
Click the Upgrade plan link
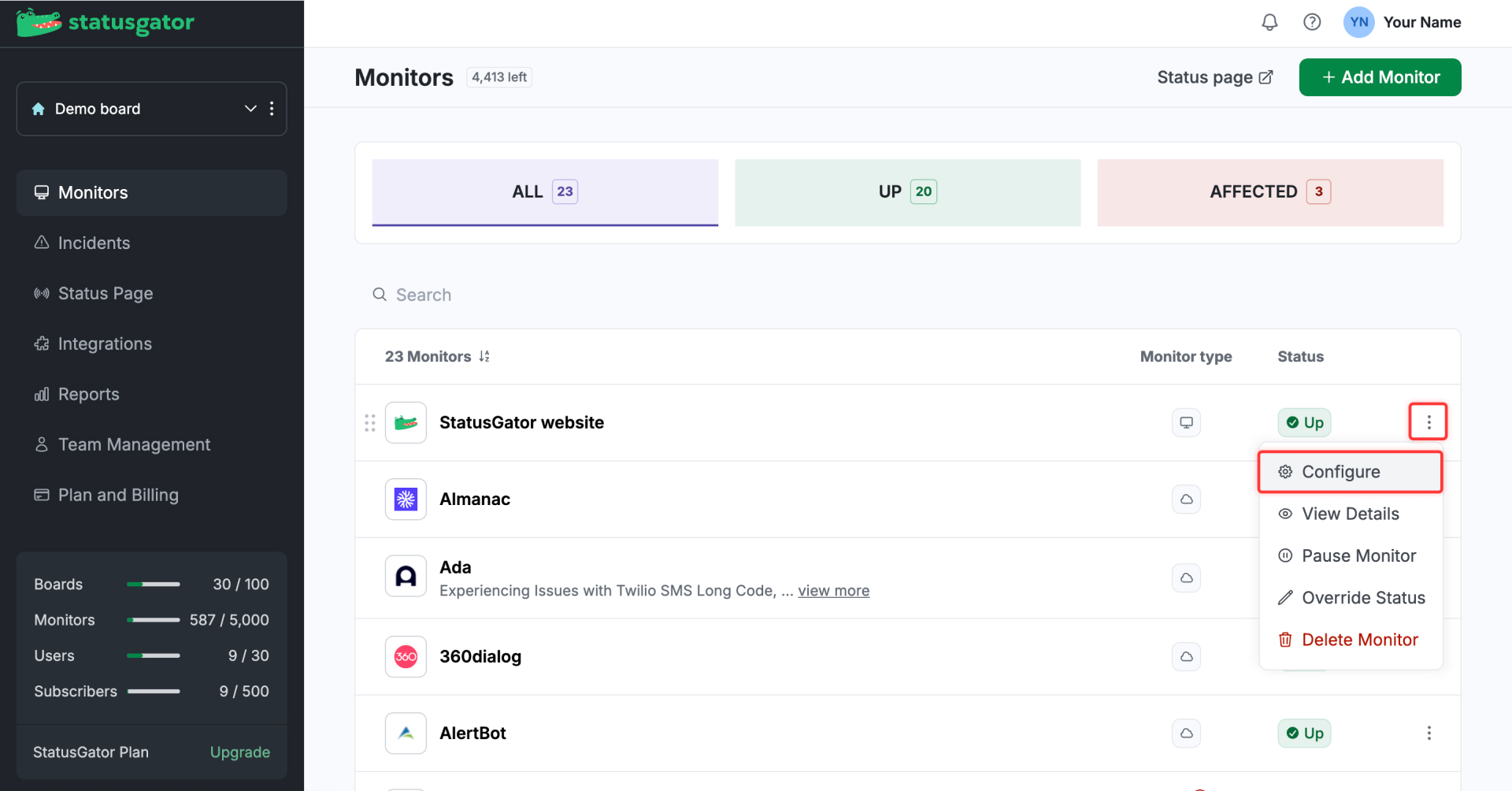click(x=240, y=752)
